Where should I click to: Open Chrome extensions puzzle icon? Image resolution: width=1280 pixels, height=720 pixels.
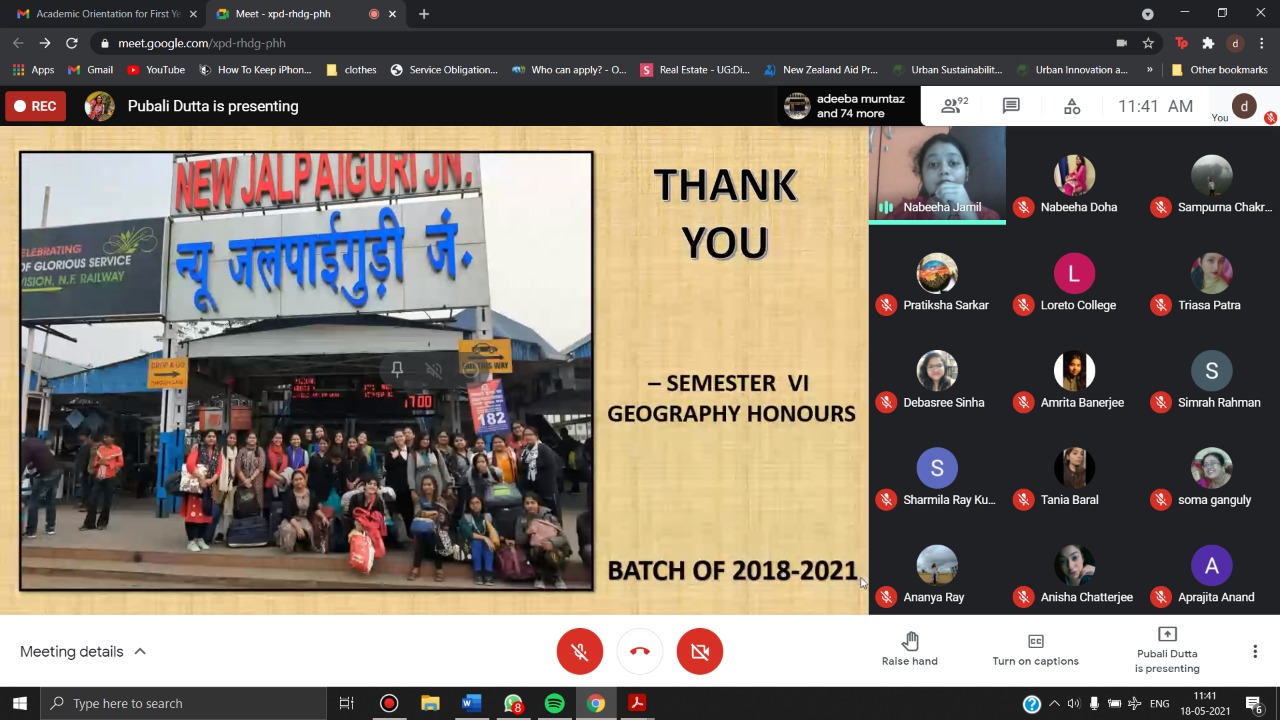tap(1208, 43)
